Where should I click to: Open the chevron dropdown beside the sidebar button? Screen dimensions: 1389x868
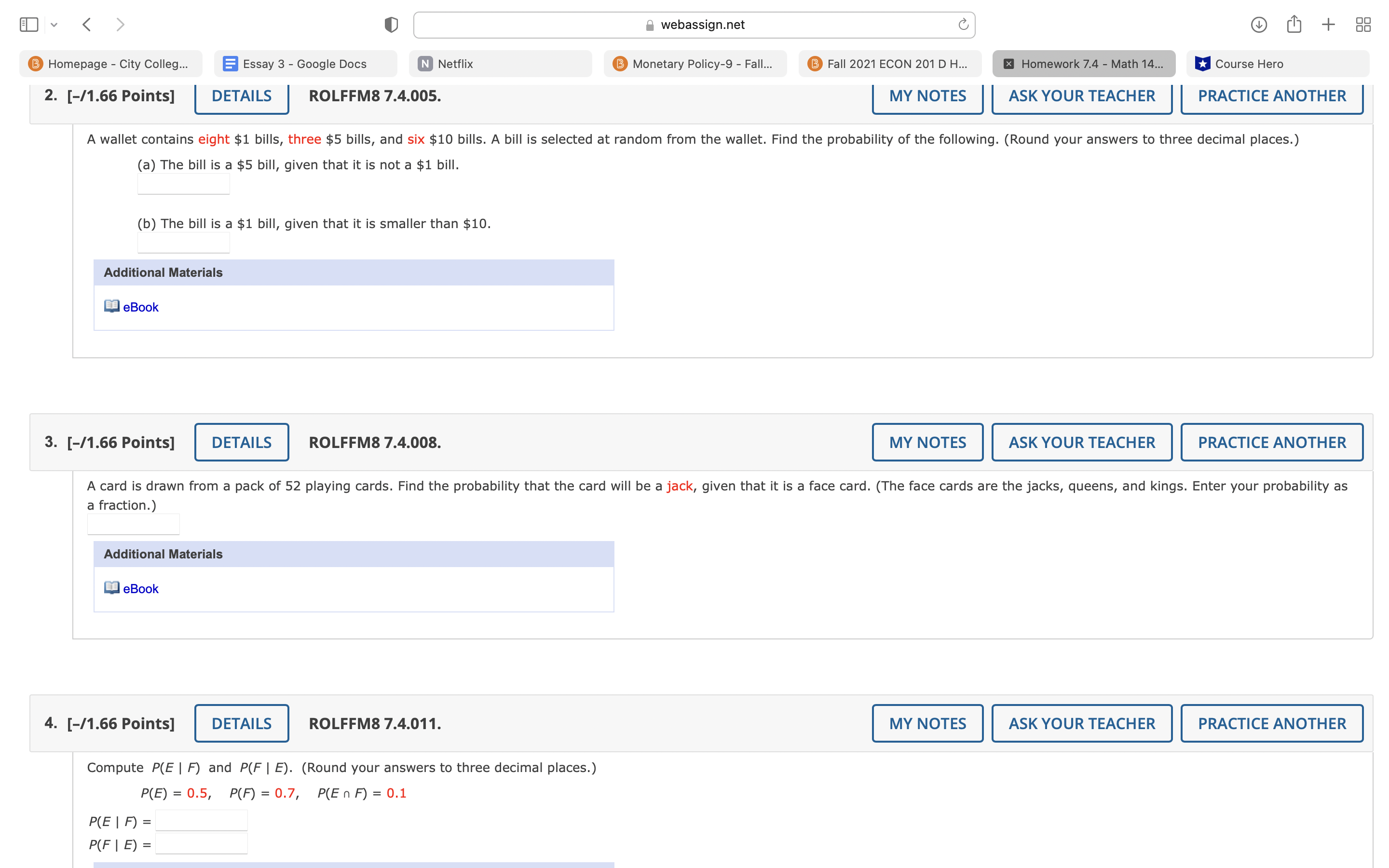(x=54, y=24)
